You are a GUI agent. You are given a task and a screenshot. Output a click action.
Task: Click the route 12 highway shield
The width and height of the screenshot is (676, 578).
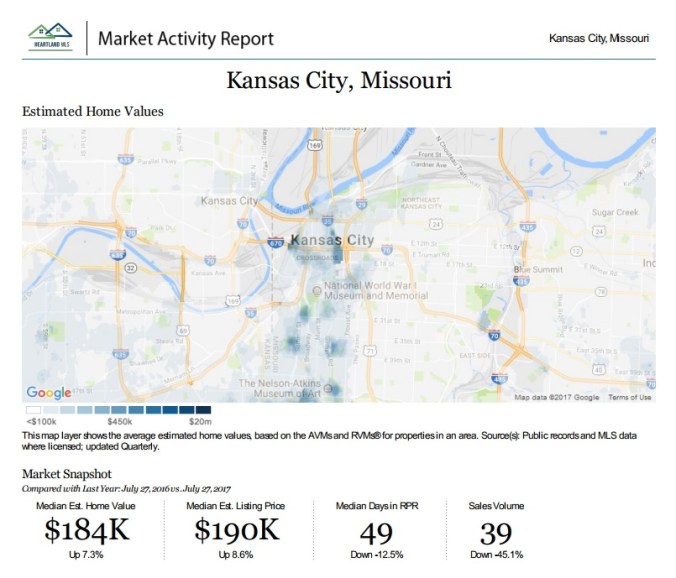coord(576,251)
